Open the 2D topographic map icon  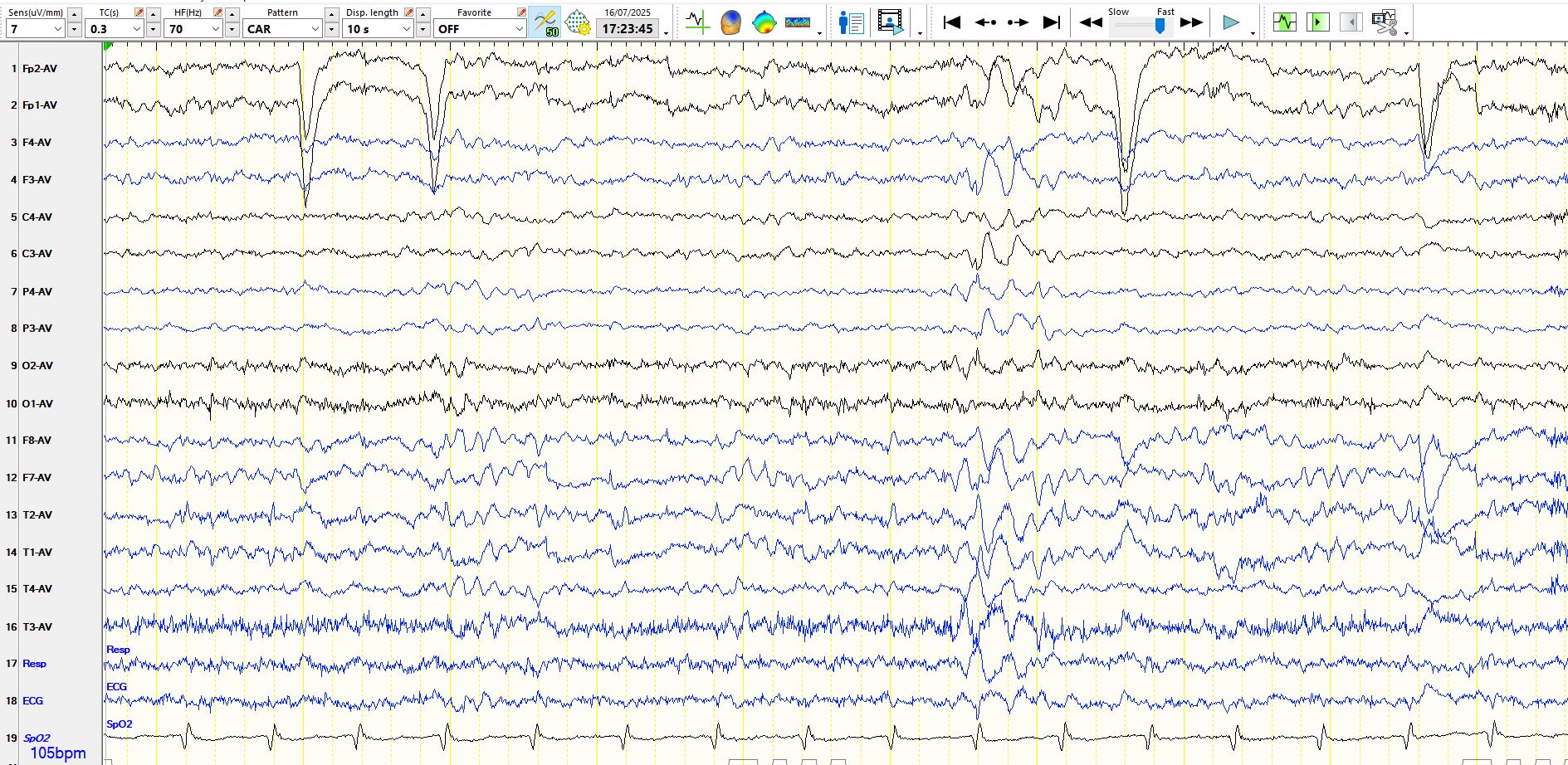point(764,22)
